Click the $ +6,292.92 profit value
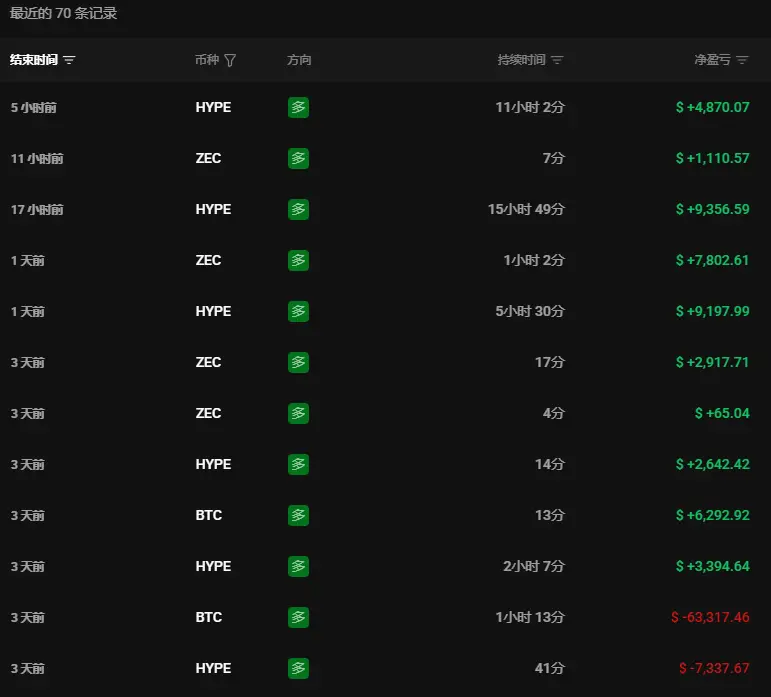Image resolution: width=771 pixels, height=697 pixels. (712, 515)
